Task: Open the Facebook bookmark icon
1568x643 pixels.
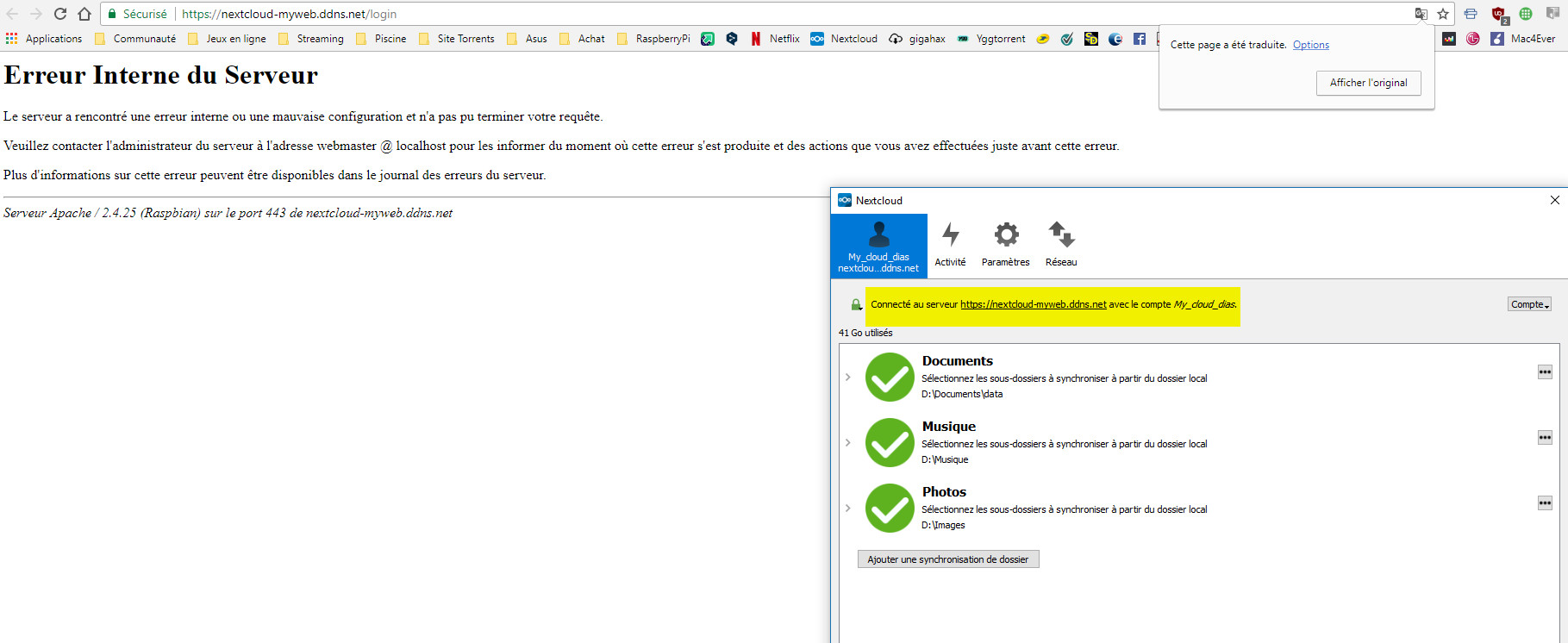Action: click(1140, 39)
